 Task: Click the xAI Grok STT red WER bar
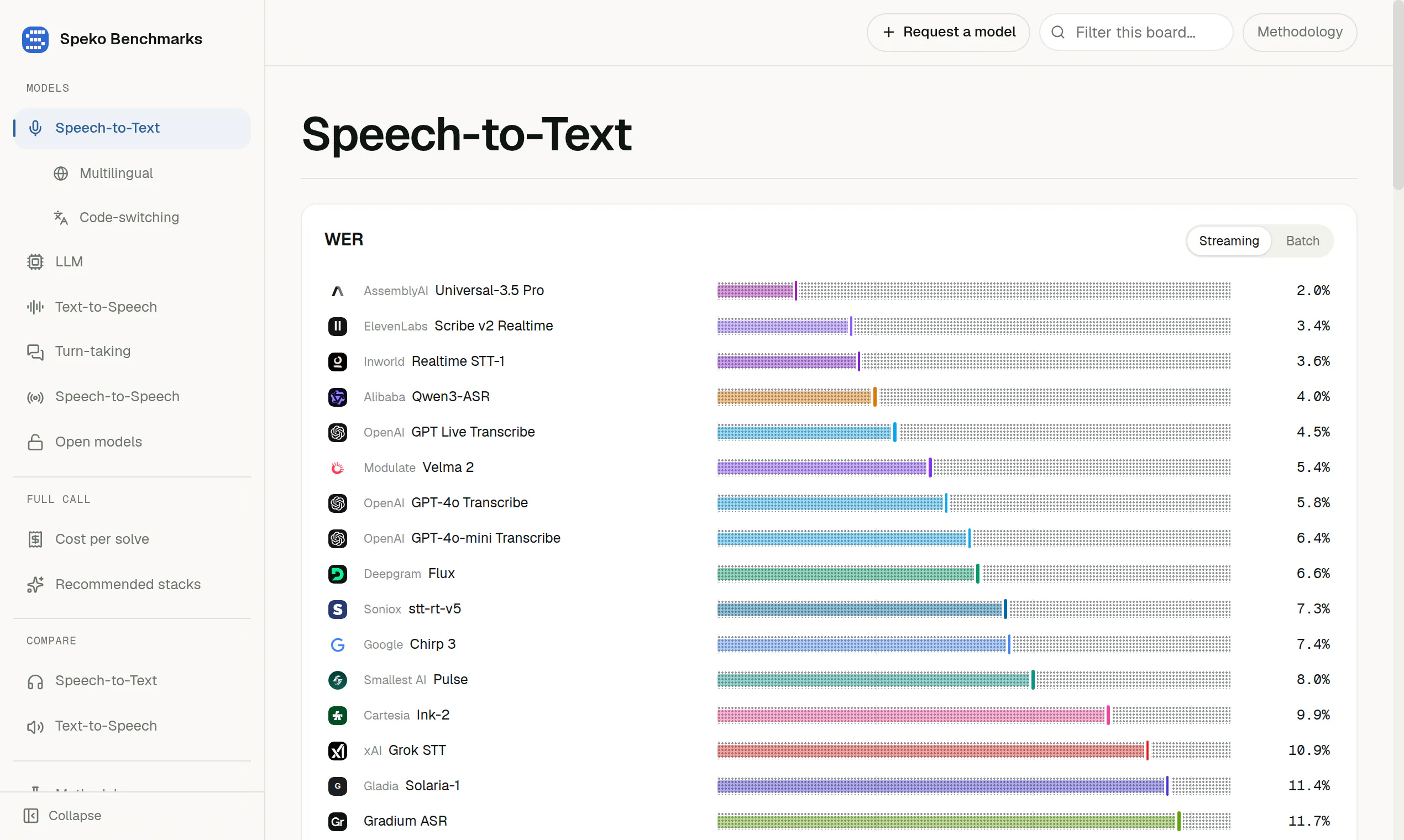coord(933,750)
